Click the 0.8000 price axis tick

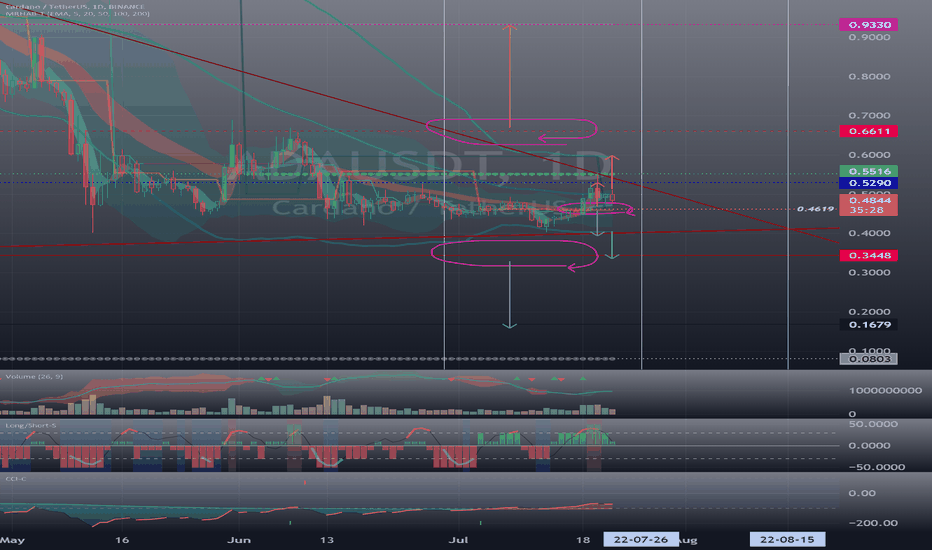869,76
